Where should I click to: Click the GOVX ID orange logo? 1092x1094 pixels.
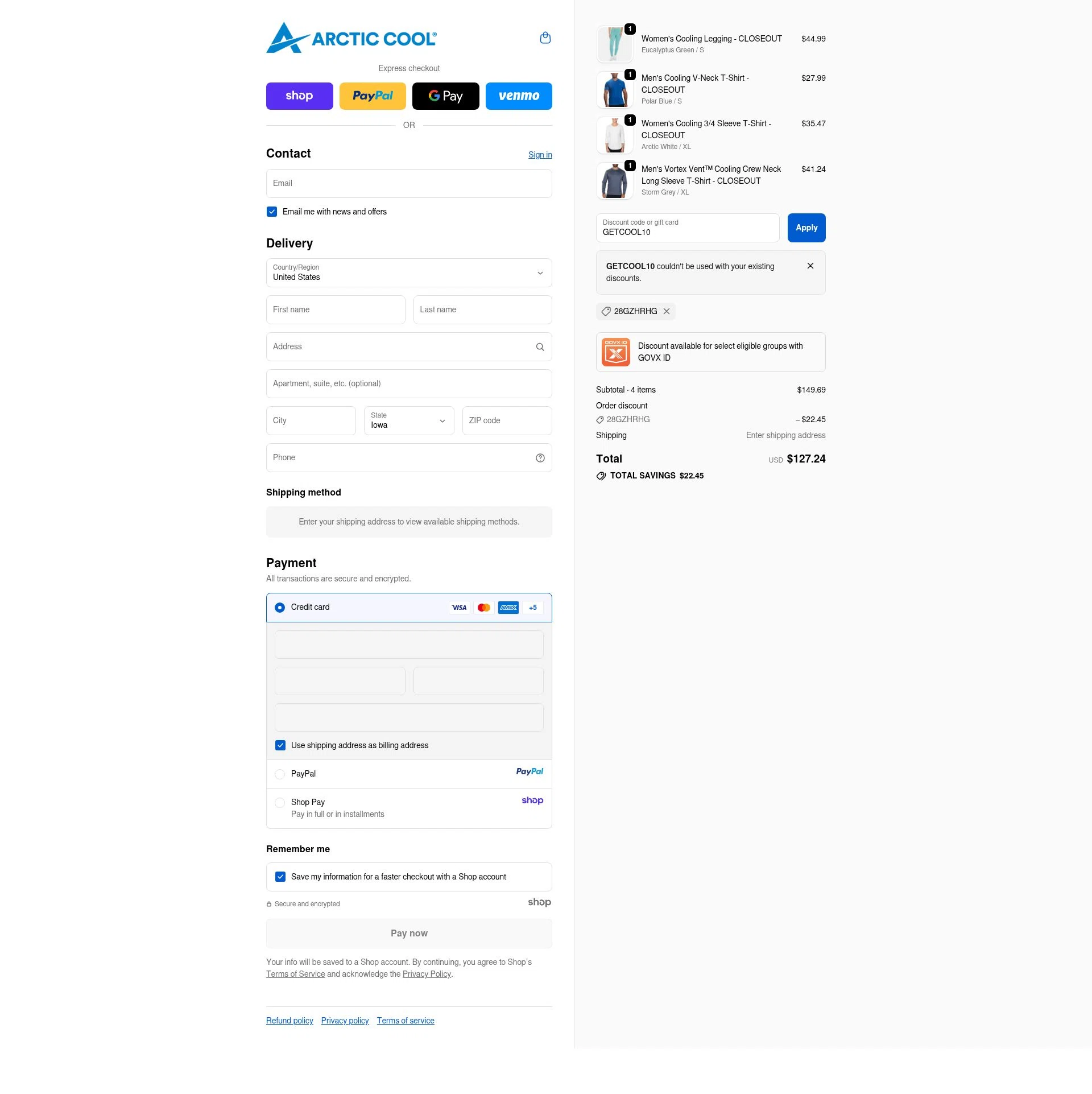coord(615,352)
